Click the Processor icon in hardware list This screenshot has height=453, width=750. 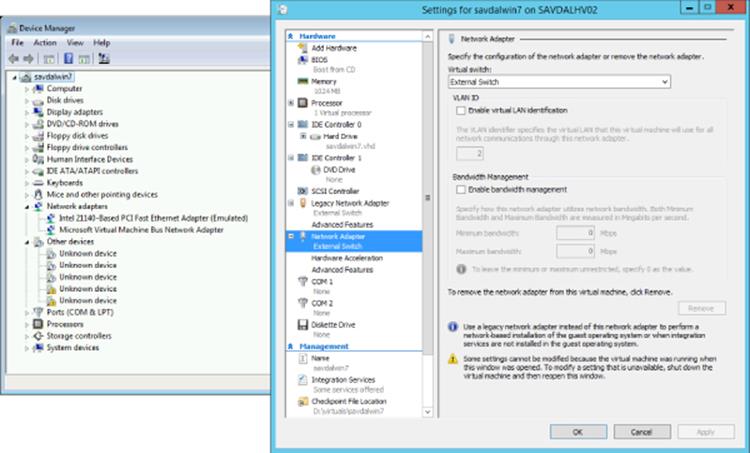click(x=302, y=103)
